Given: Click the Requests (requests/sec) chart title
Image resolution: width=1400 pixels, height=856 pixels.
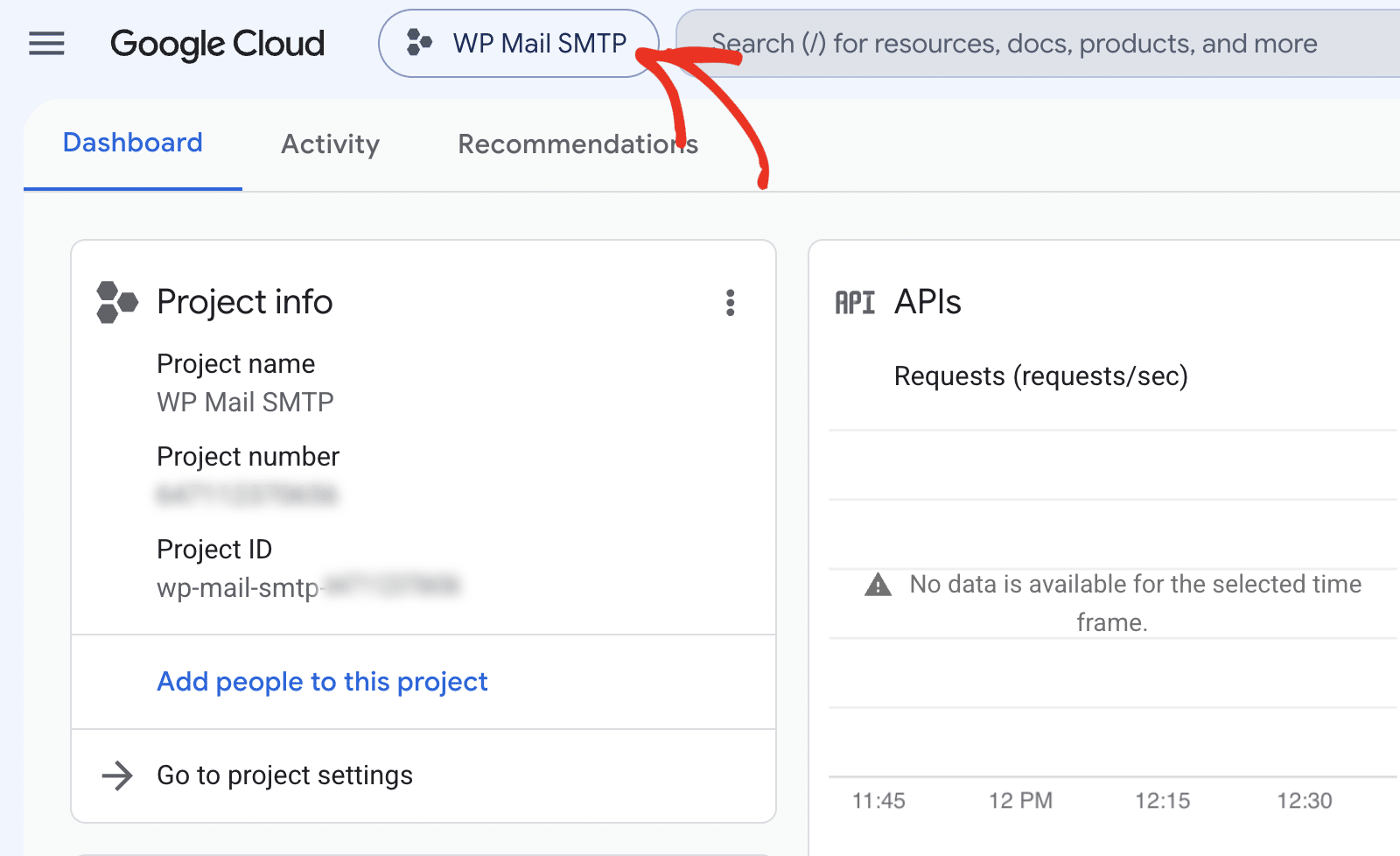Looking at the screenshot, I should (1041, 376).
